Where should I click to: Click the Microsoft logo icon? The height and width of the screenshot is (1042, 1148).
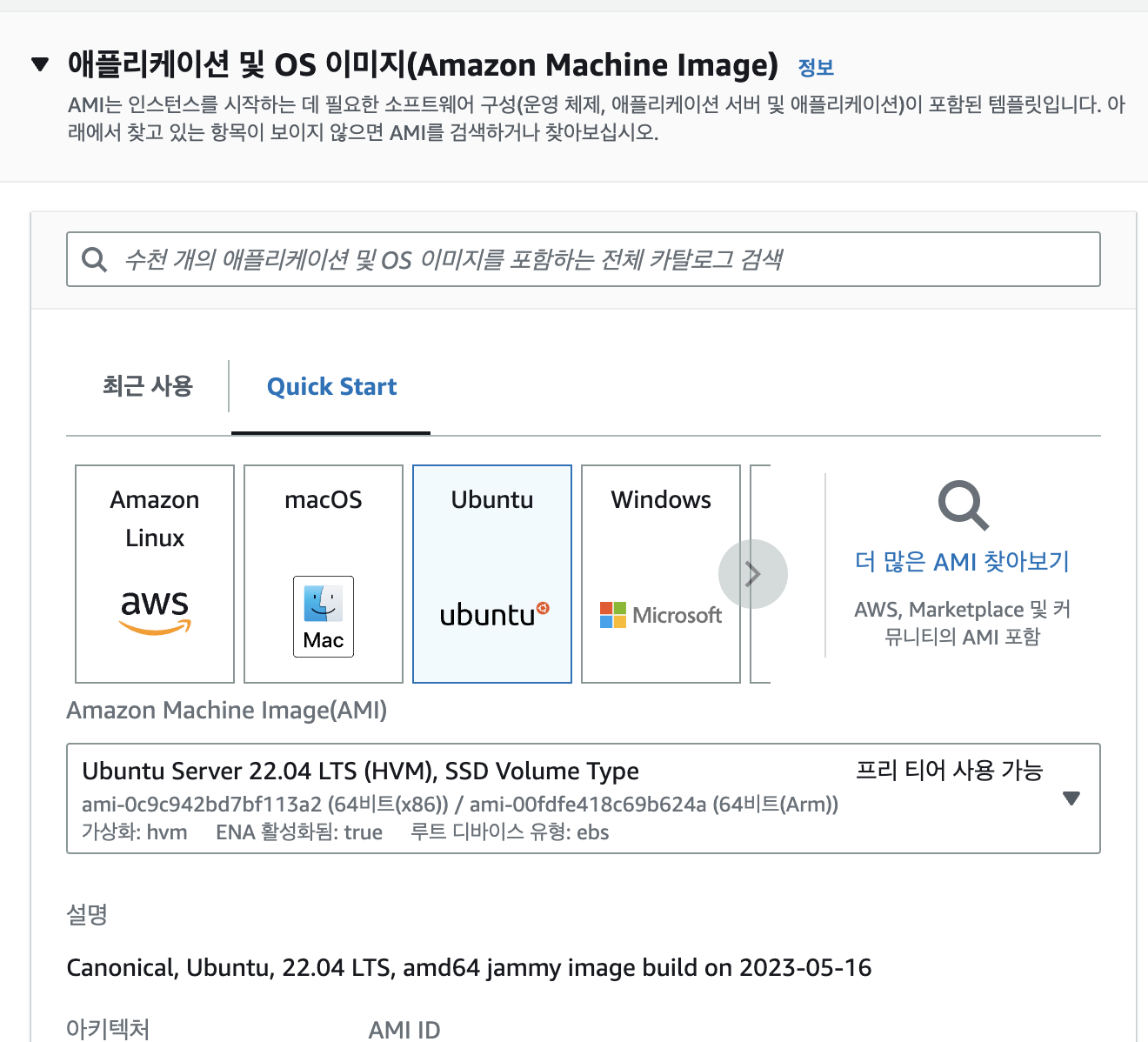[661, 615]
